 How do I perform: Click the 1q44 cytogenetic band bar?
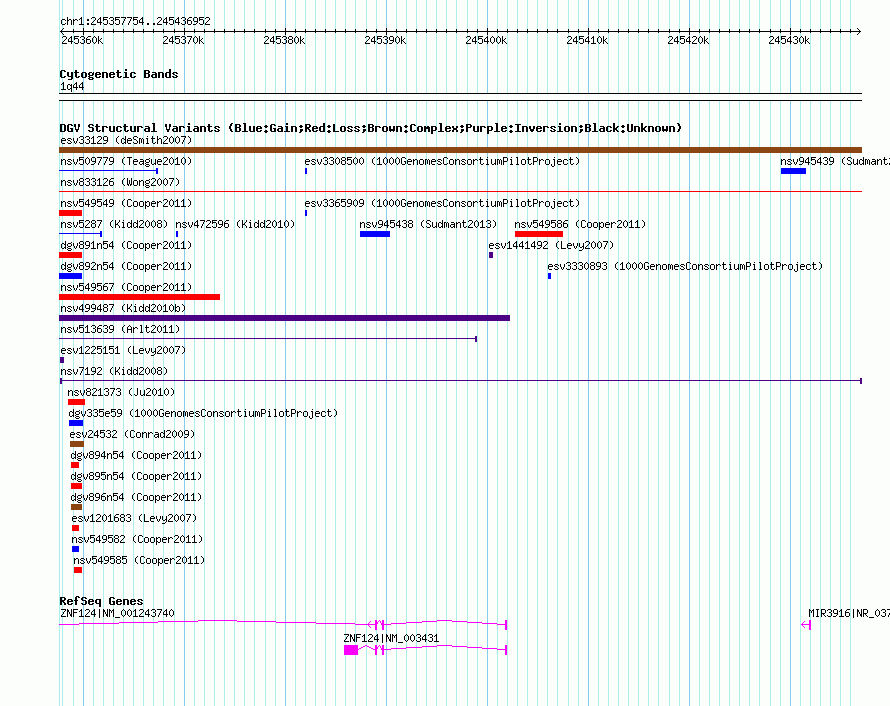point(460,97)
